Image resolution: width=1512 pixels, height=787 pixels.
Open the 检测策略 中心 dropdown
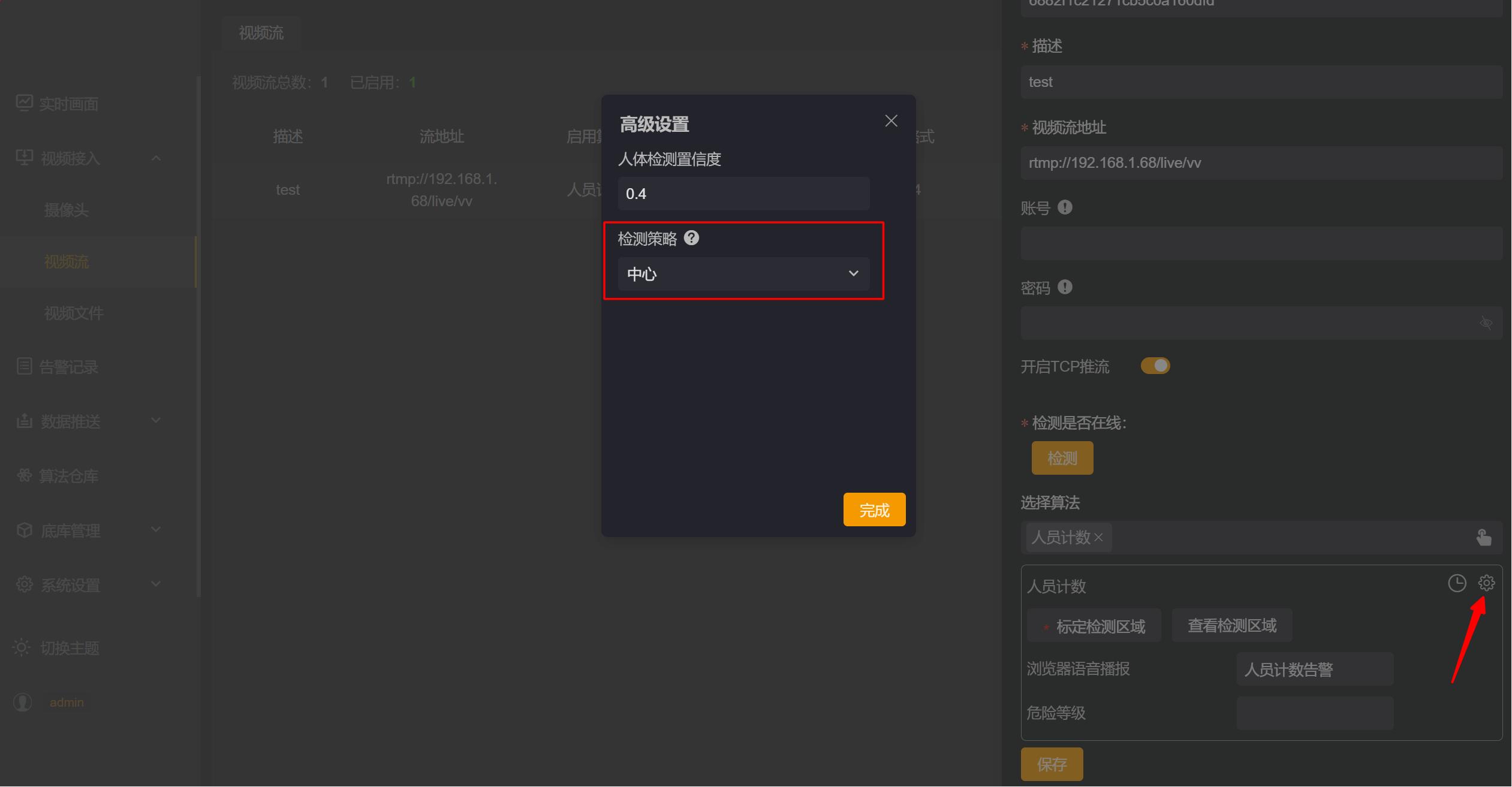743,274
